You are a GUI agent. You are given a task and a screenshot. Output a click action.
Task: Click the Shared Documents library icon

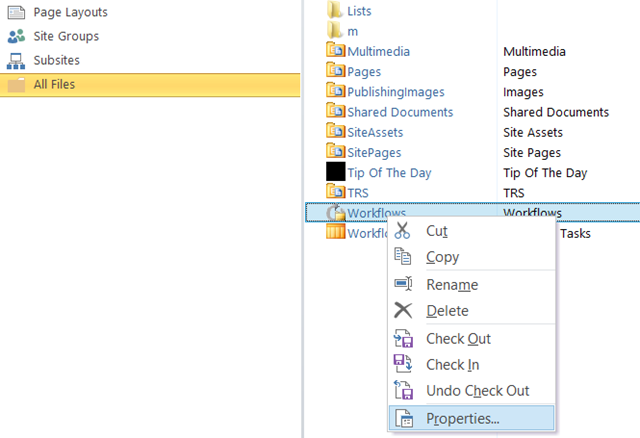coord(336,110)
